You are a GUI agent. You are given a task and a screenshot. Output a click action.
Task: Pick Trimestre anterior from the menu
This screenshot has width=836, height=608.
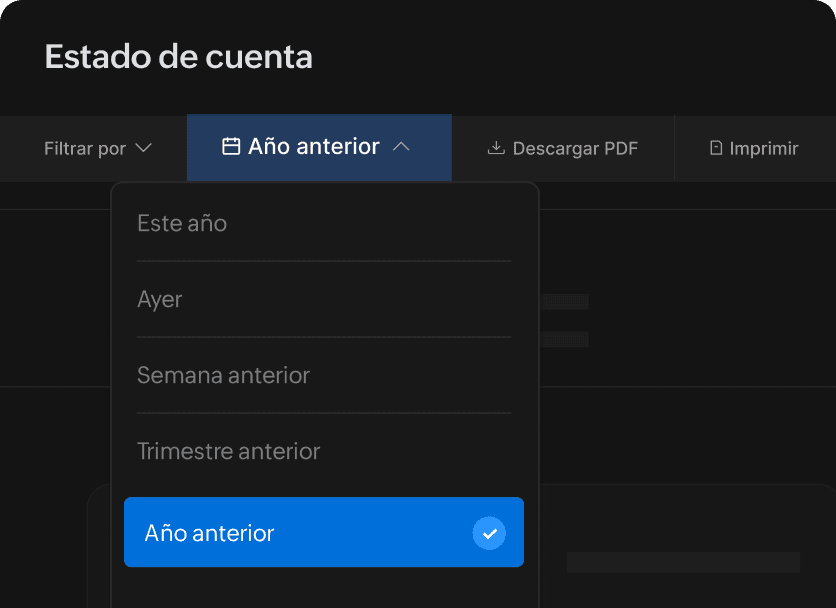pos(324,451)
